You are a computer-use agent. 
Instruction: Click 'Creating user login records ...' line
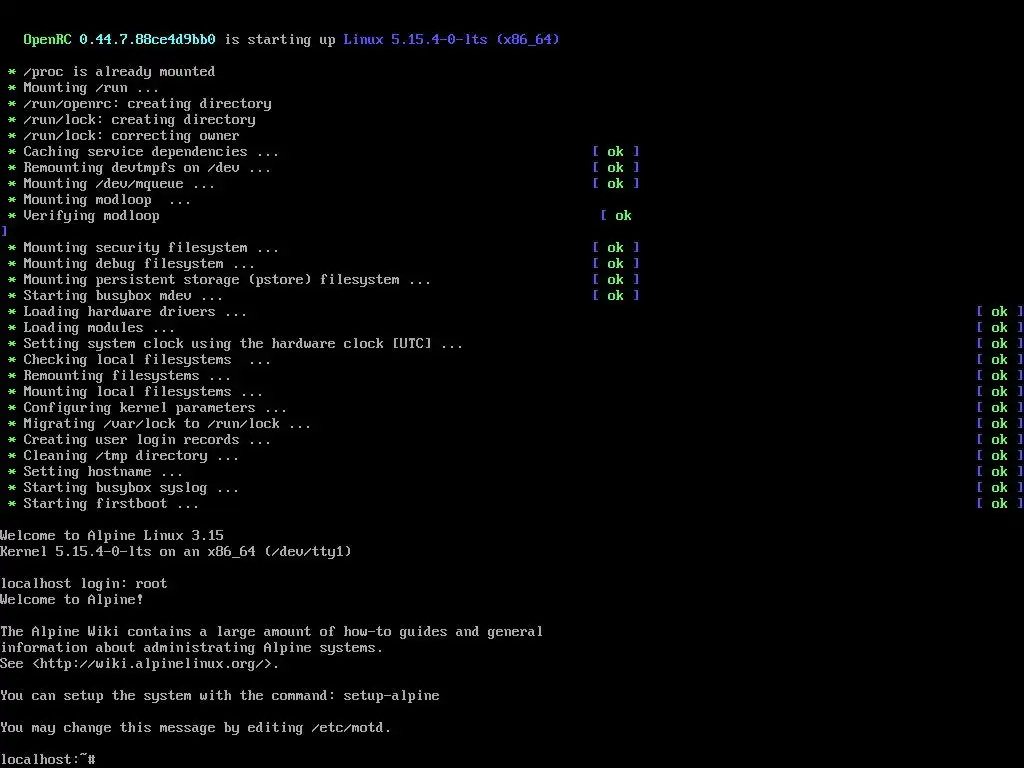tap(147, 440)
